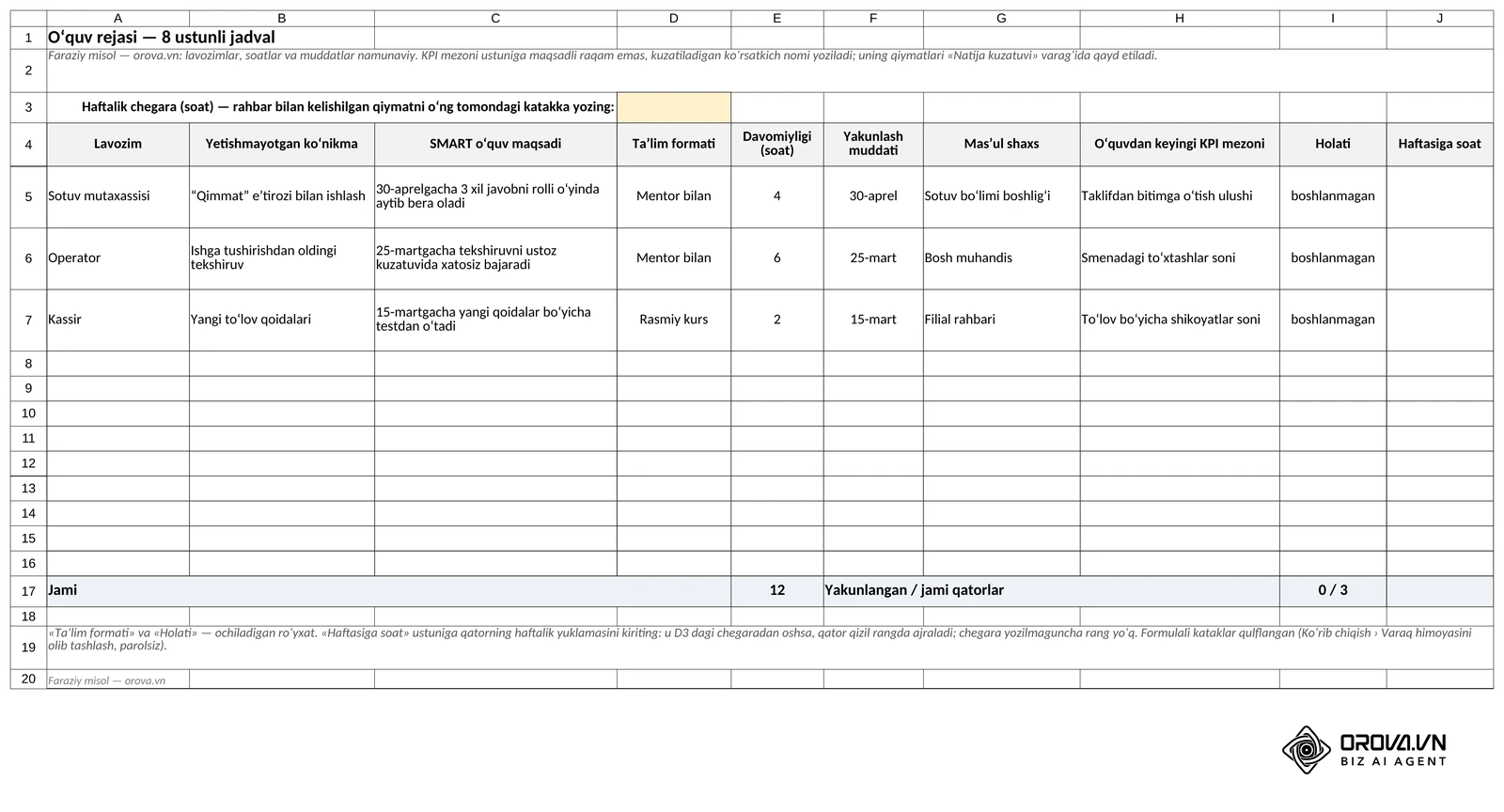Click the "Haftasiga soat" header cell
This screenshot has width=1504, height=812.
pos(1439,144)
